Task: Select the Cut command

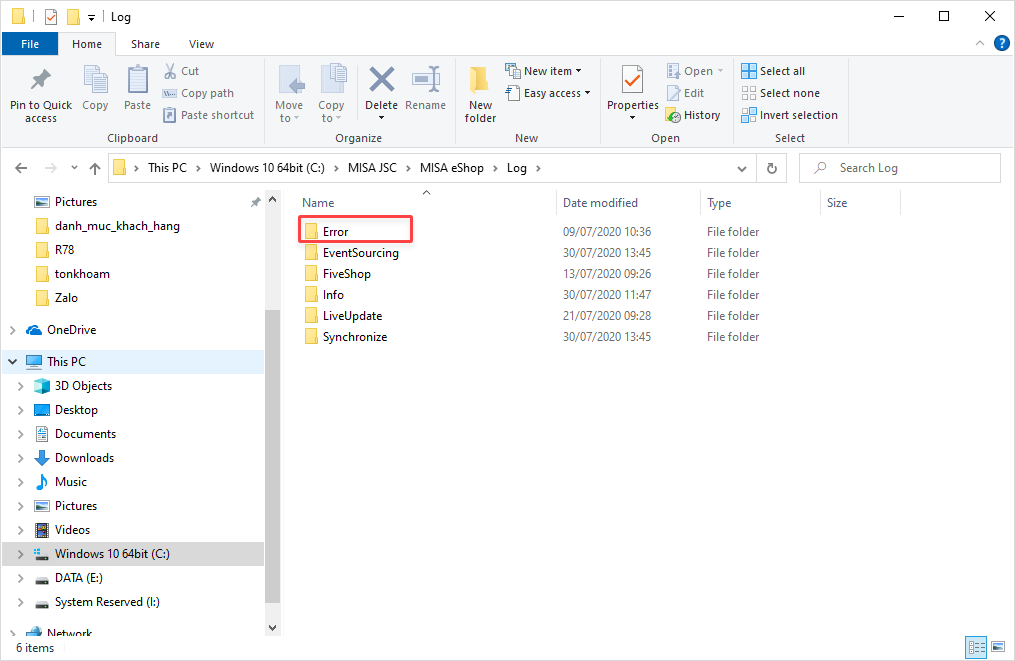Action: [x=181, y=71]
